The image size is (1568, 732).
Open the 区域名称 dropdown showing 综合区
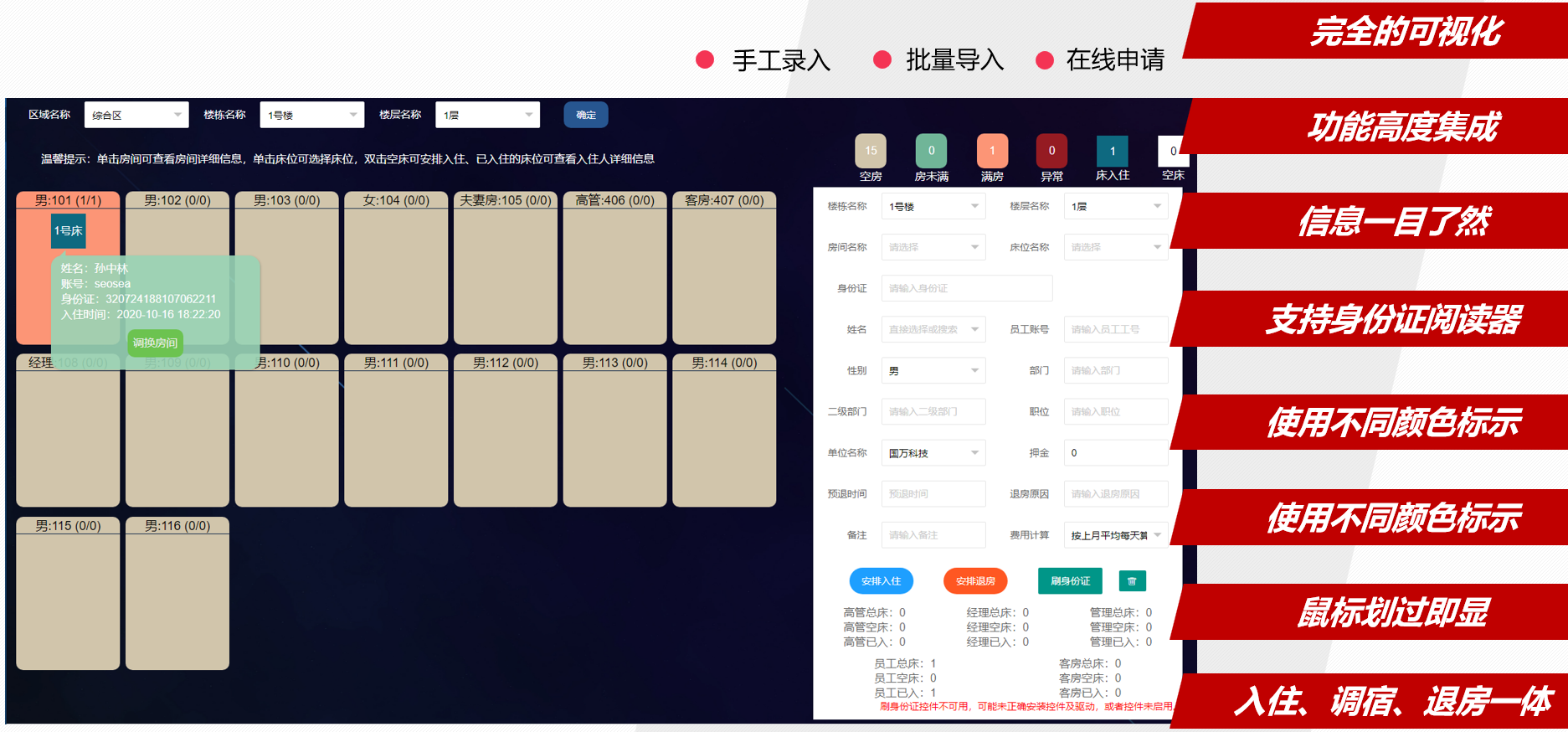(x=136, y=116)
